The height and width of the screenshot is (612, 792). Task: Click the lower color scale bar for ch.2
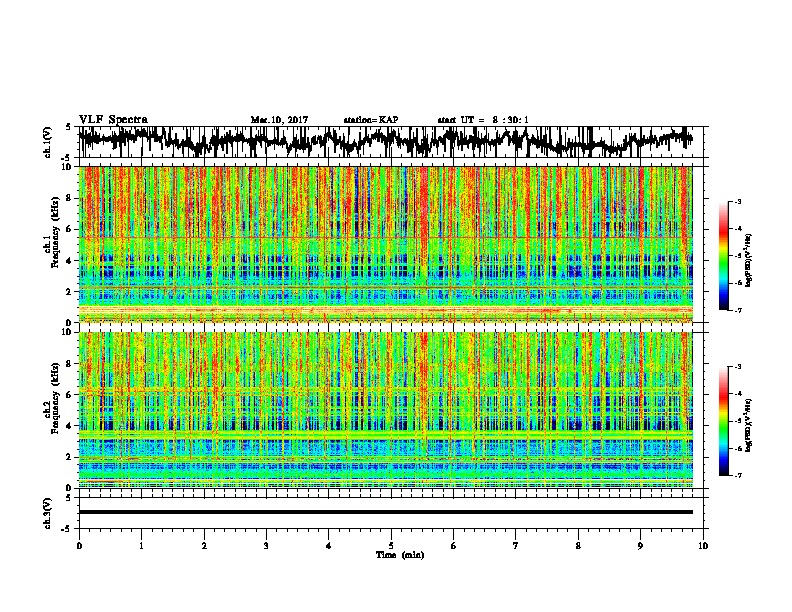(723, 421)
